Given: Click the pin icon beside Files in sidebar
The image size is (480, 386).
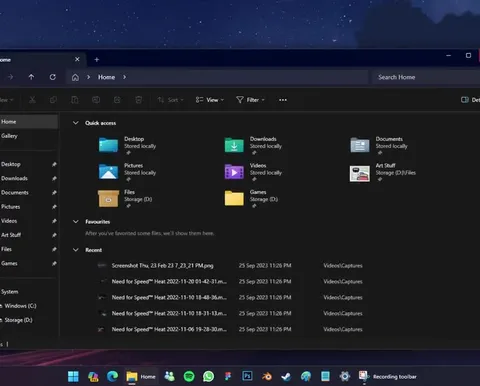Looking at the screenshot, I should tap(54, 249).
